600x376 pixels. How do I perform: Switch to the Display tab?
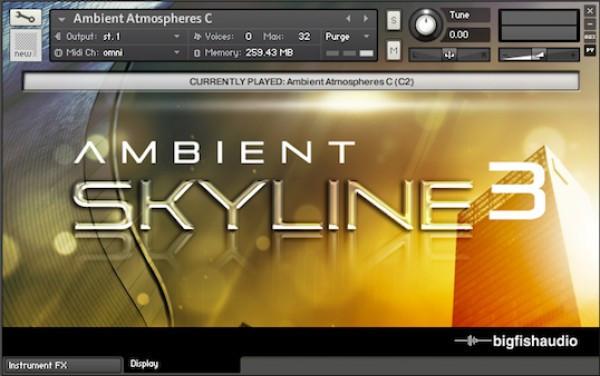182,364
